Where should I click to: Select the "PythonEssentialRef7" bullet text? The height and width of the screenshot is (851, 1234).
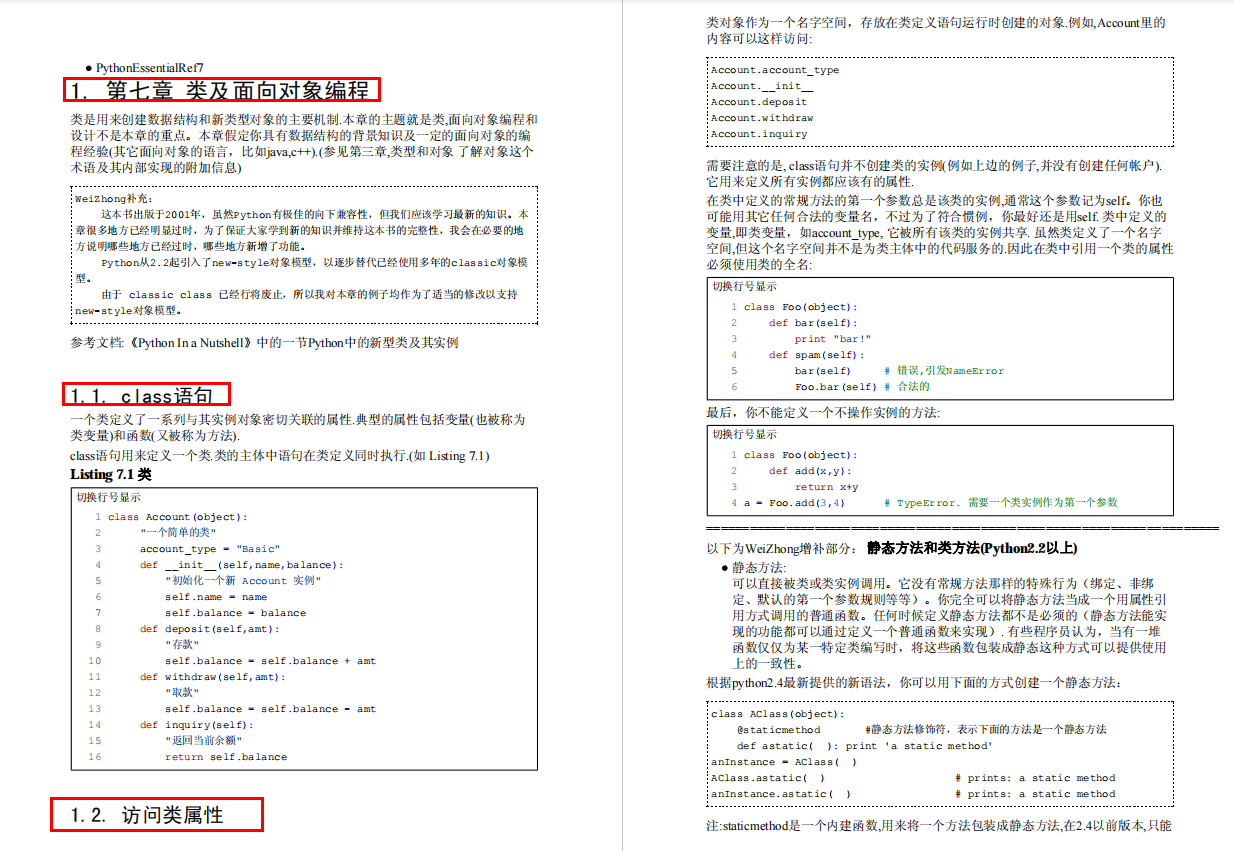(x=150, y=67)
